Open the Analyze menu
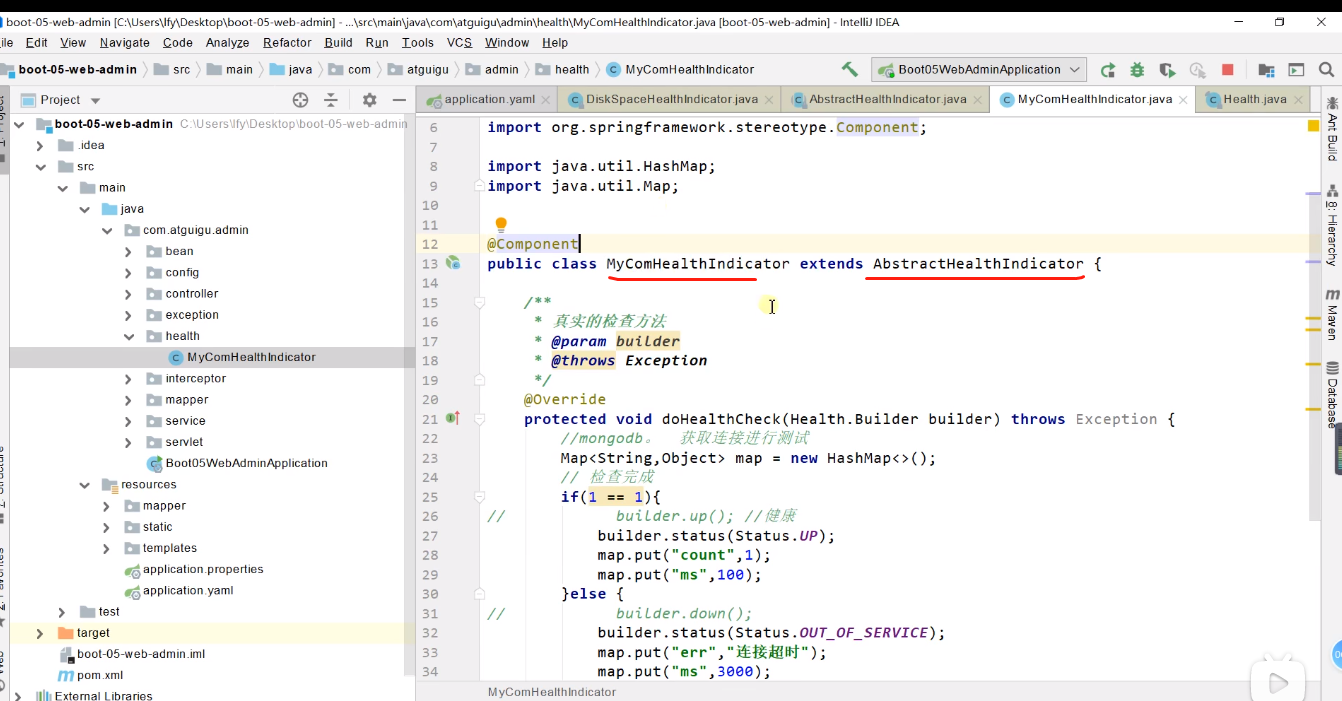The height and width of the screenshot is (701, 1342). click(x=227, y=42)
